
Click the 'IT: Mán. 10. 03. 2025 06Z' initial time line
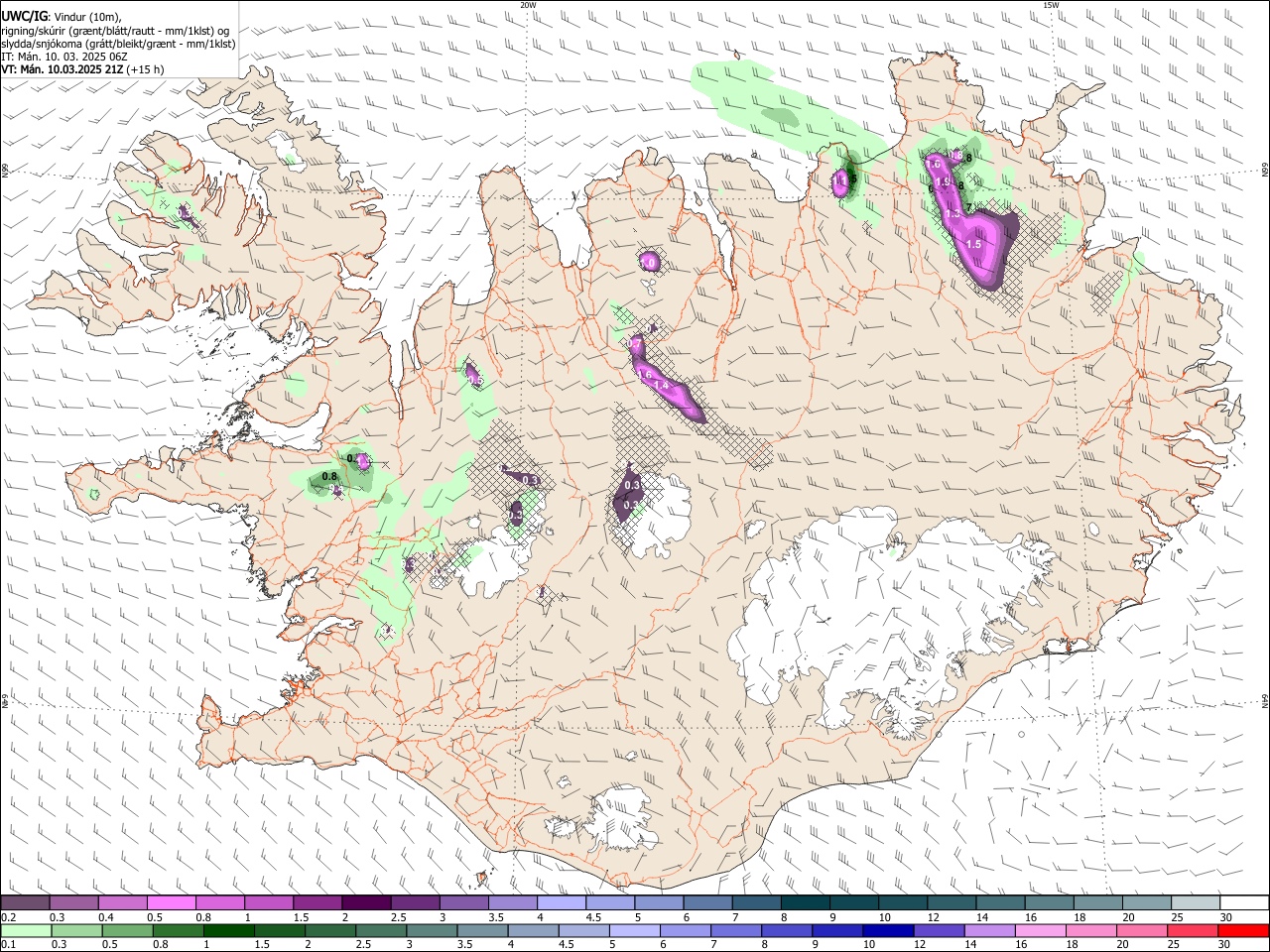[64, 57]
